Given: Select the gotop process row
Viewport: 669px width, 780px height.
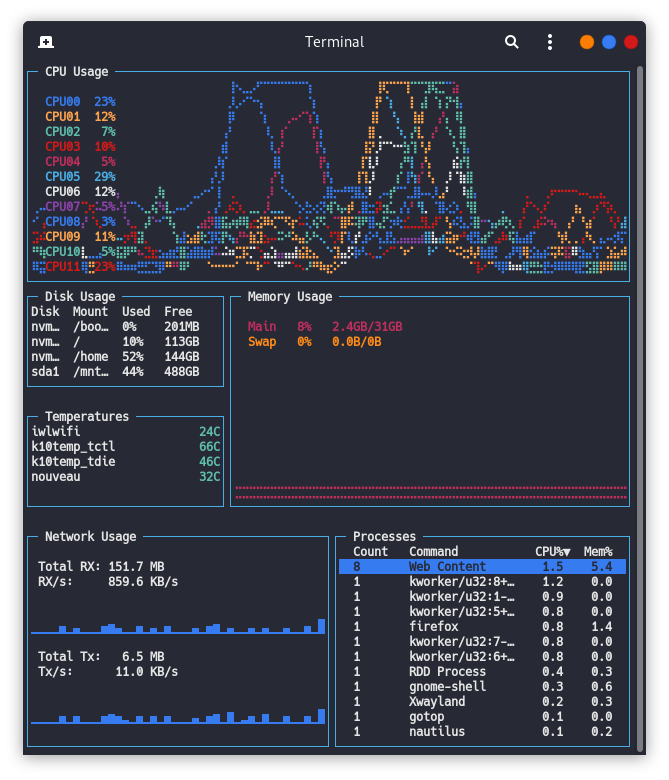Looking at the screenshot, I should pyautogui.click(x=482, y=717).
